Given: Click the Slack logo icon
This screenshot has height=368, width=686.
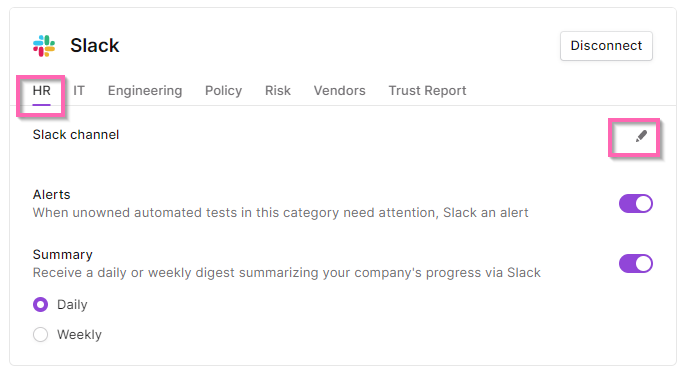Looking at the screenshot, I should point(44,46).
